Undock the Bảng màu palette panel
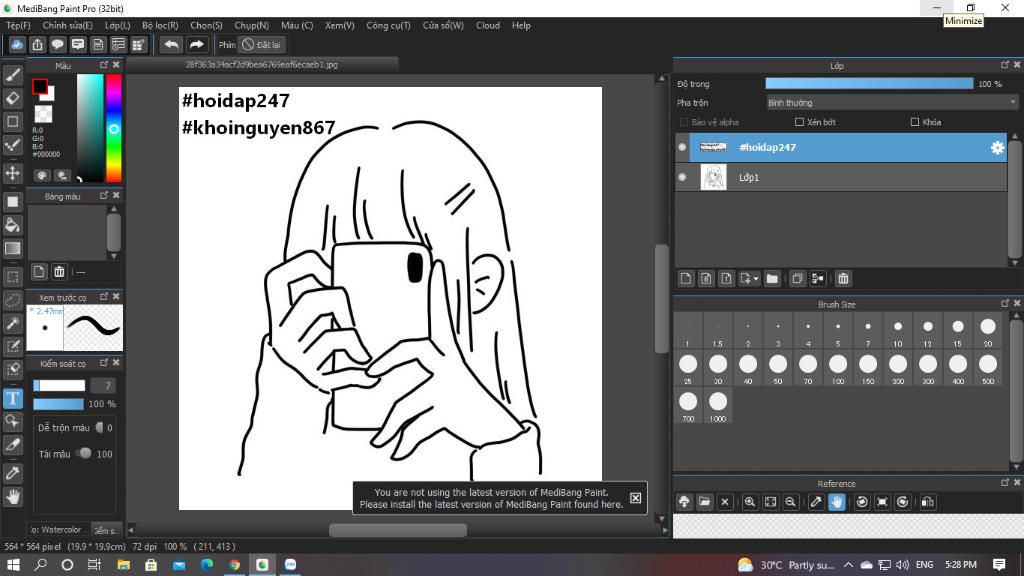 (x=104, y=195)
